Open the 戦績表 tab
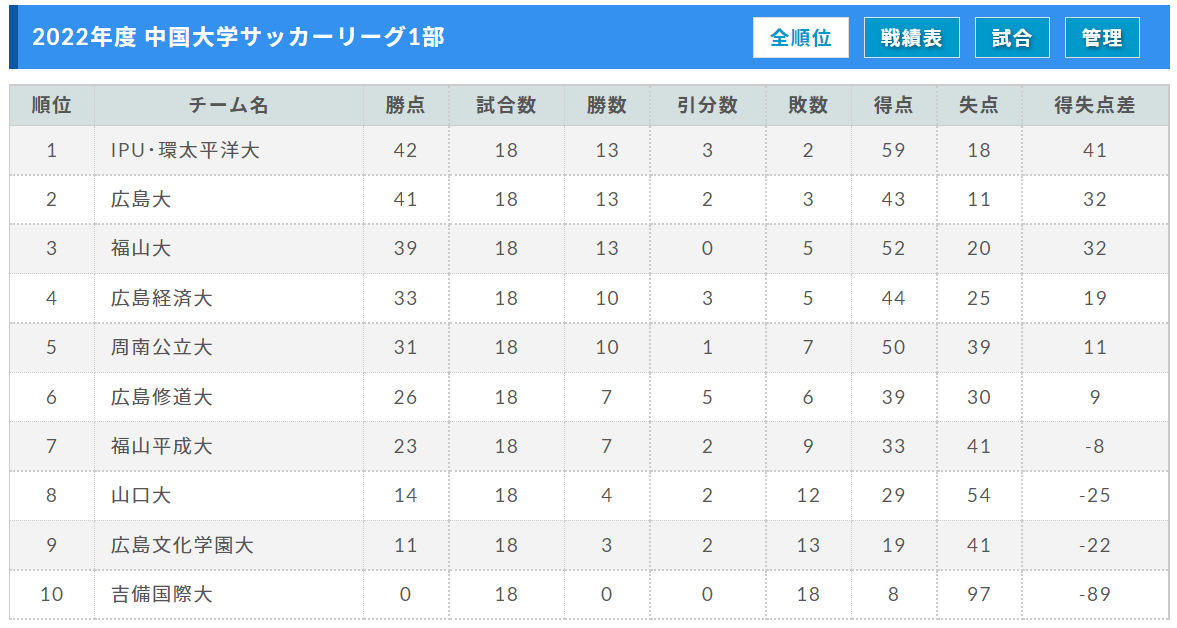 (911, 38)
